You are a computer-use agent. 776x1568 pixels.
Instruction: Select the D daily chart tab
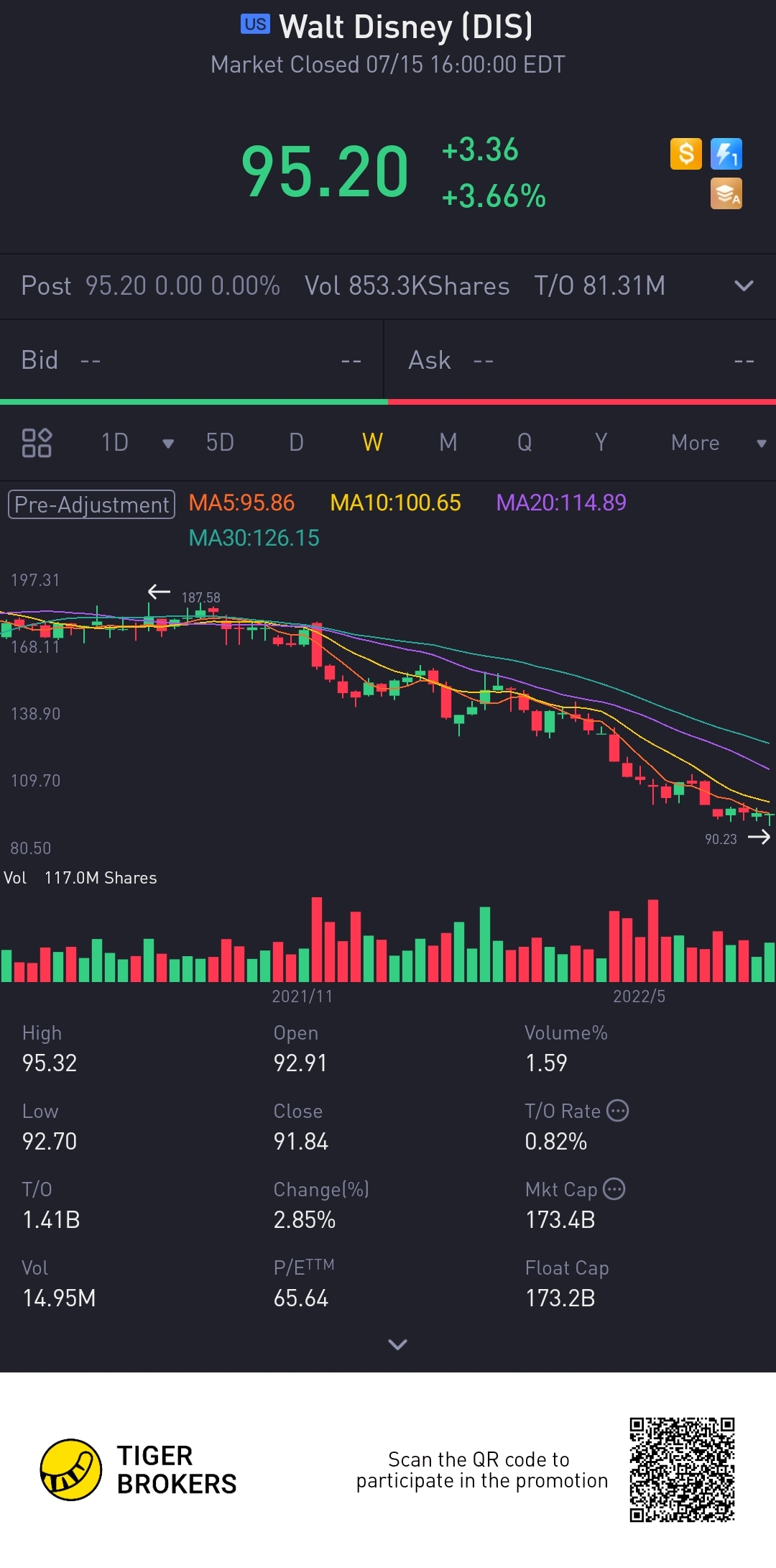pyautogui.click(x=296, y=443)
